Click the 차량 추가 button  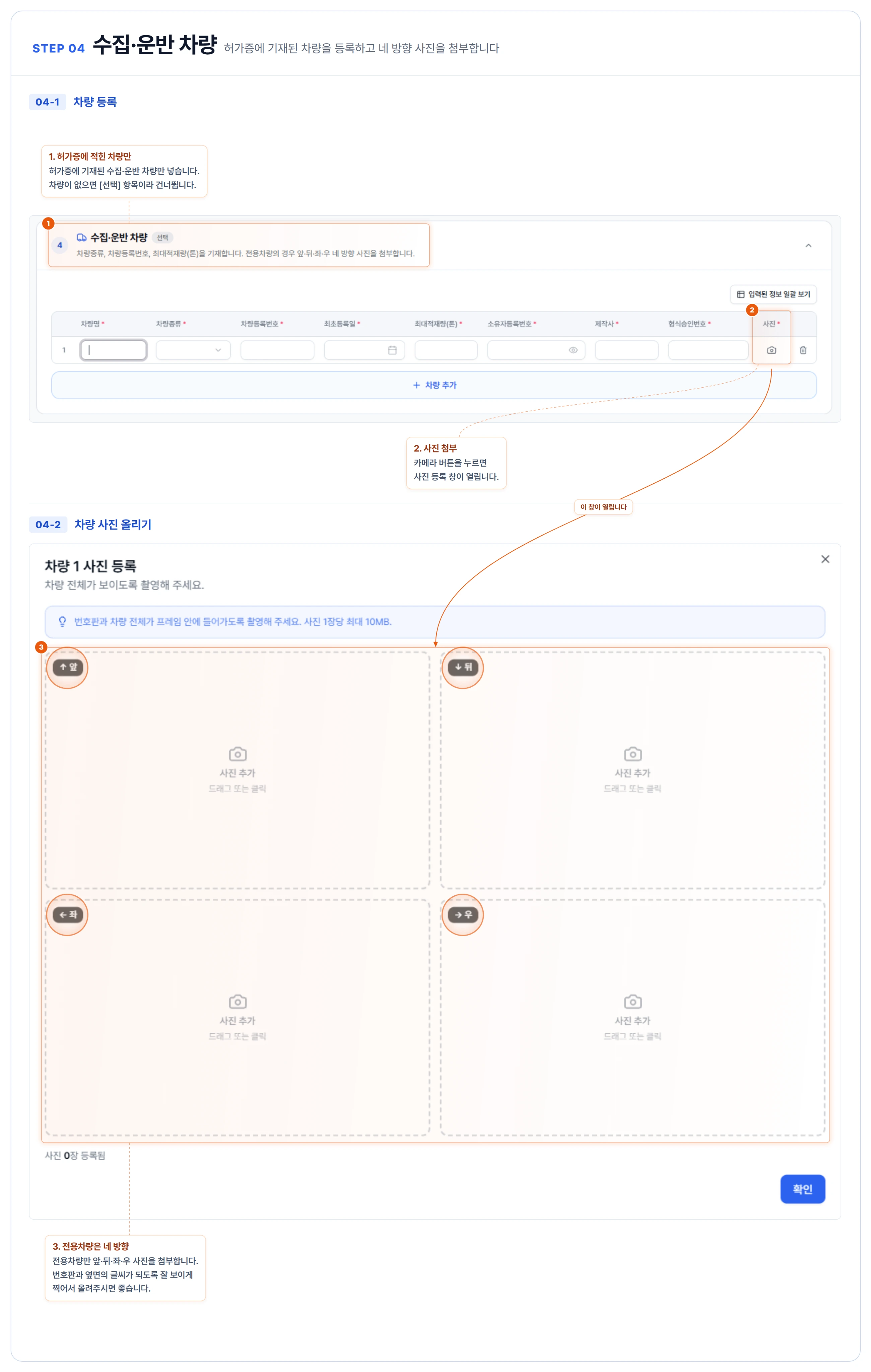coord(433,385)
